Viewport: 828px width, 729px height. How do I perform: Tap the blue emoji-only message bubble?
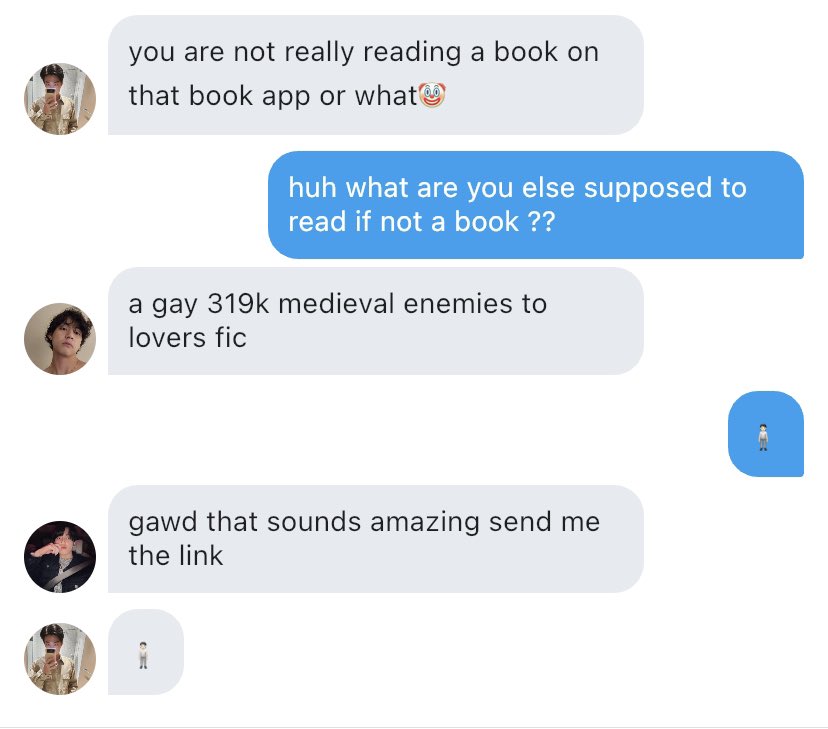[x=766, y=434]
